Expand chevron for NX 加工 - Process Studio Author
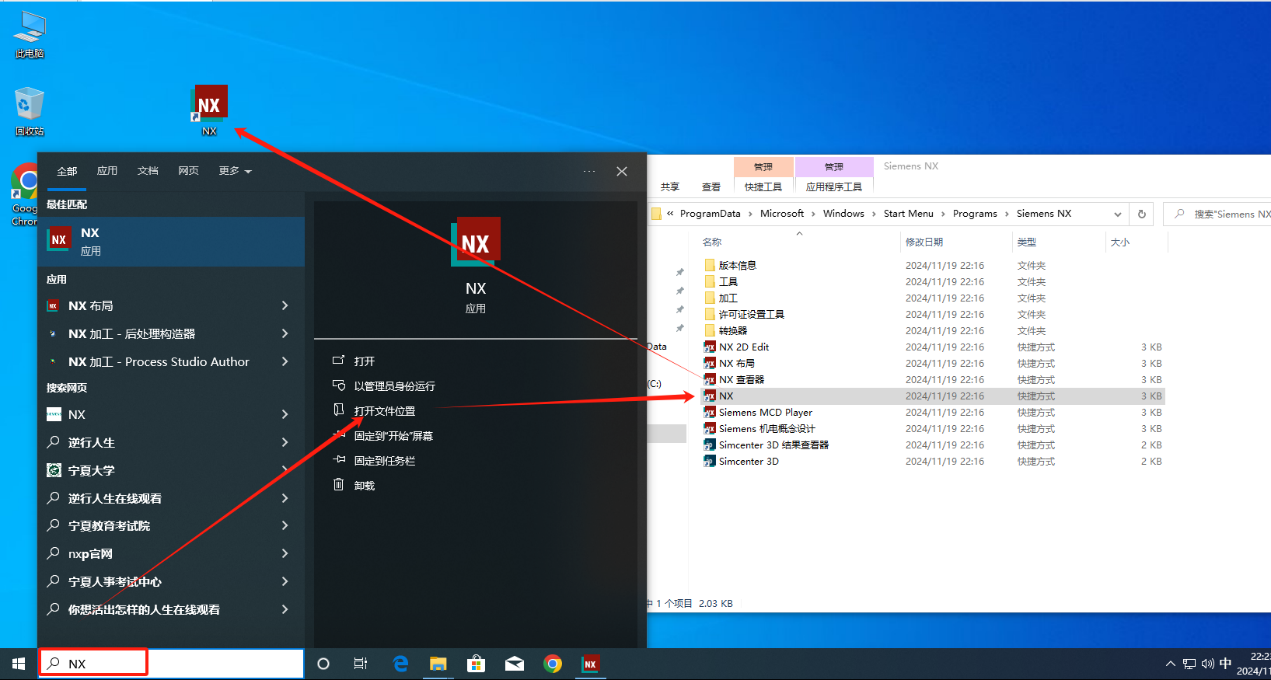This screenshot has width=1271, height=680. [x=285, y=362]
